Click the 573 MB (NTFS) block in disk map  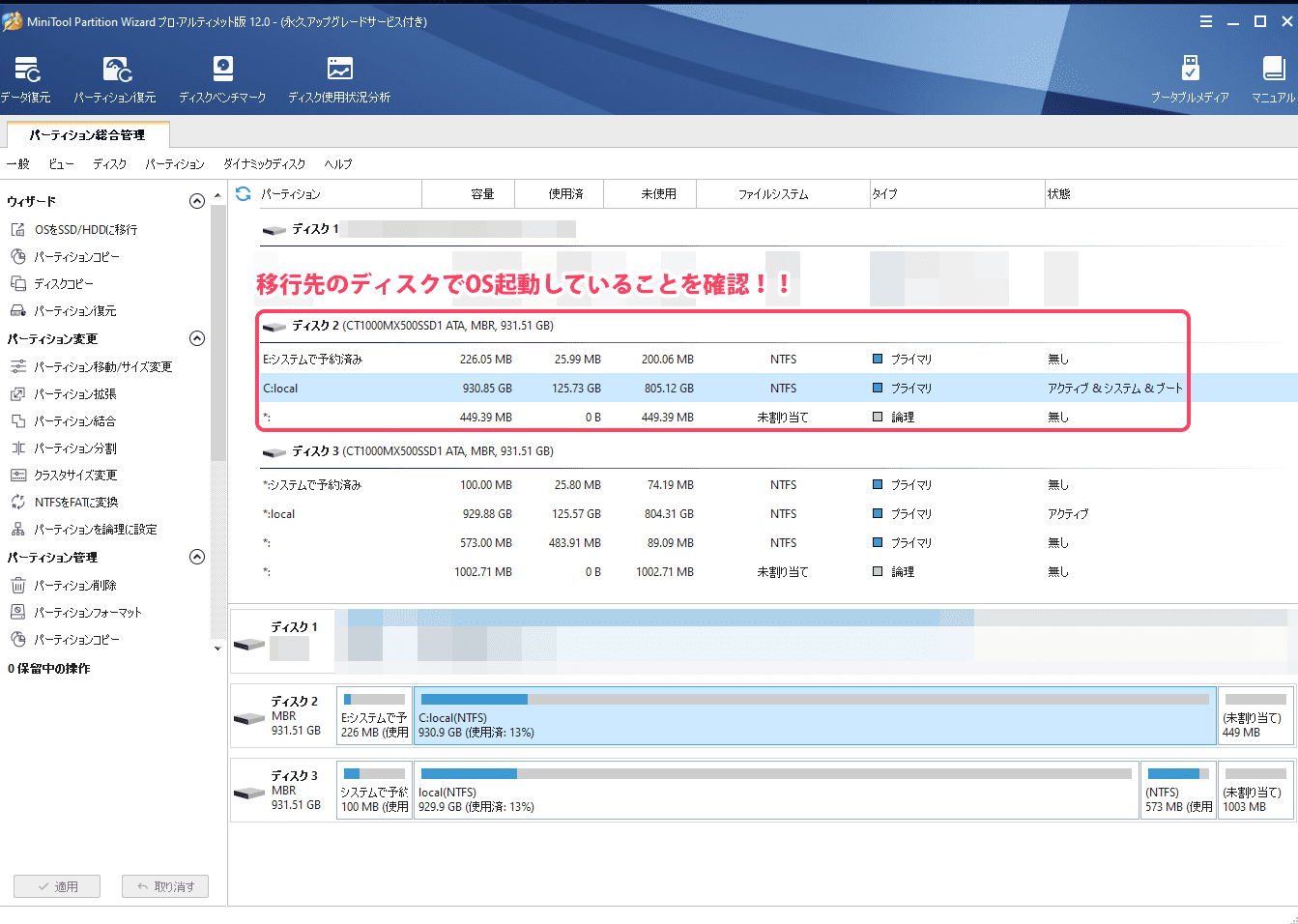tap(1178, 790)
